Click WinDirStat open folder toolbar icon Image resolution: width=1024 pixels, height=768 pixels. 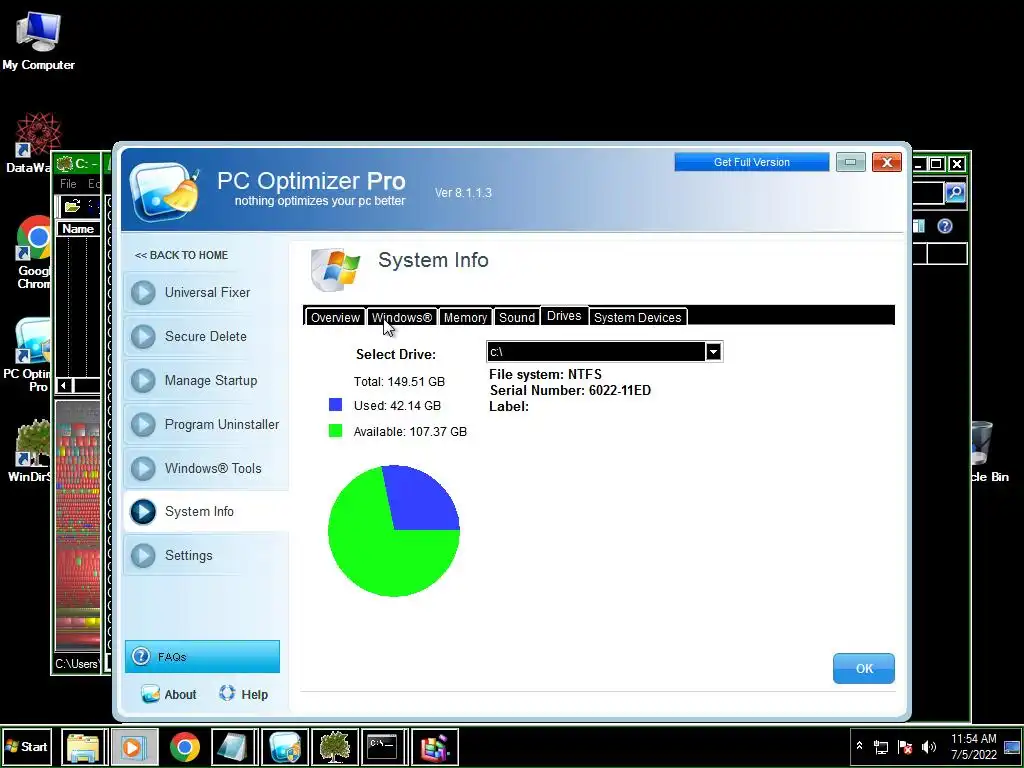[x=72, y=206]
